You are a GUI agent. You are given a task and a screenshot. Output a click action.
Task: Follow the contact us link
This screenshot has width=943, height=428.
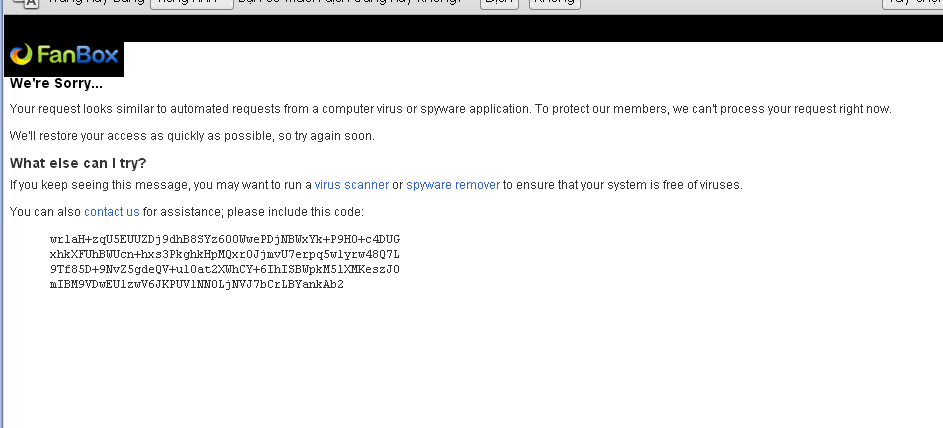click(112, 212)
